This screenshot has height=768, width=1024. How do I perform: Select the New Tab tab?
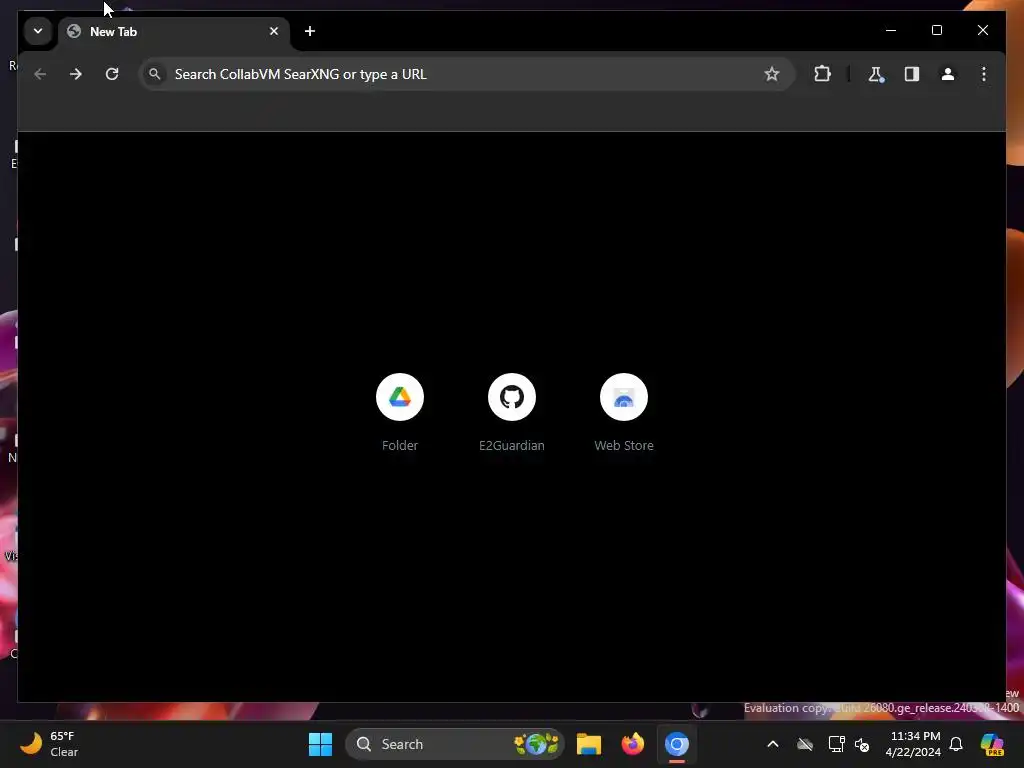point(174,31)
